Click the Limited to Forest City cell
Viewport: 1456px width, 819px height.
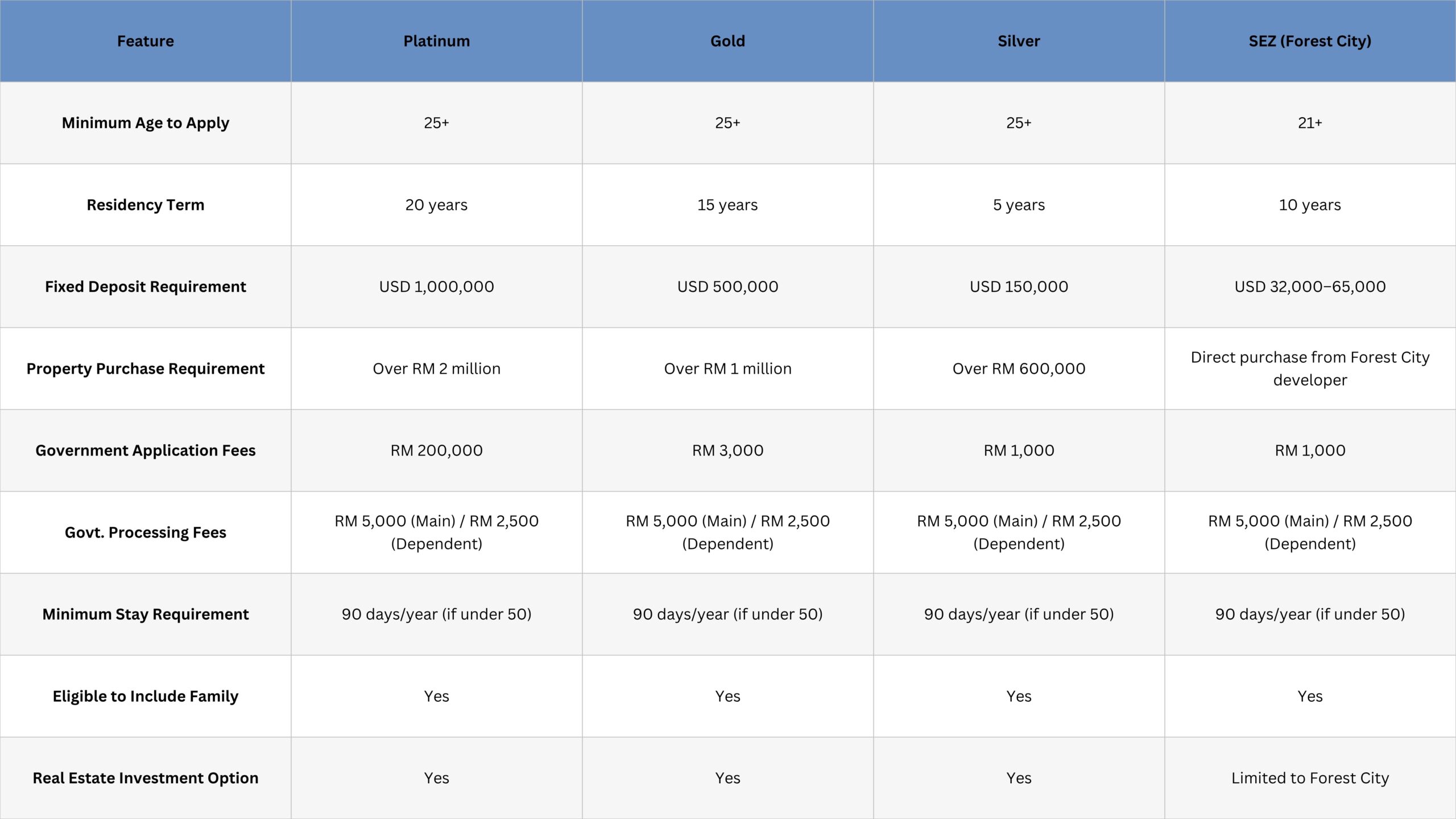[x=1310, y=778]
